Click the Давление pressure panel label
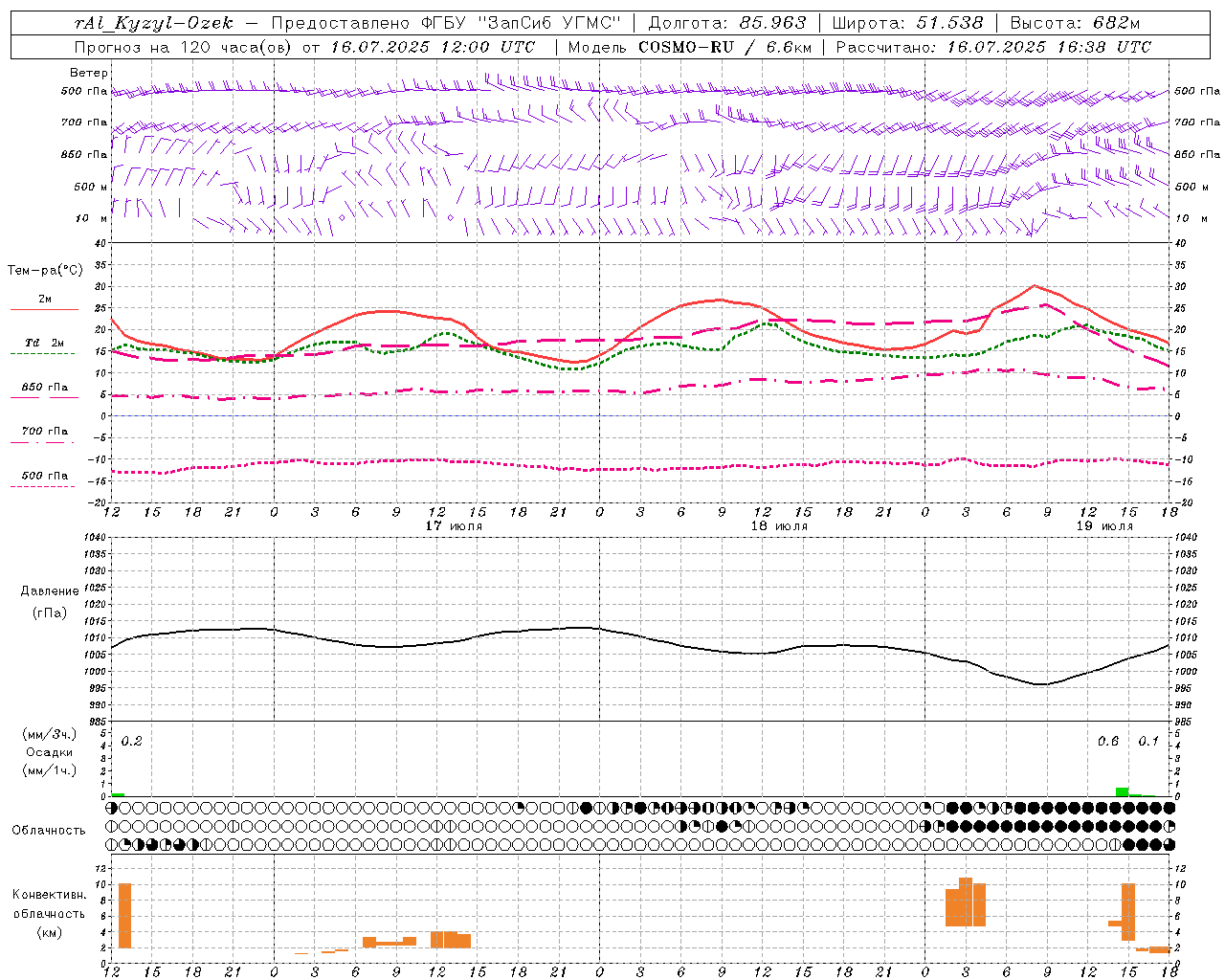This screenshot has width=1225, height=980. click(x=50, y=591)
